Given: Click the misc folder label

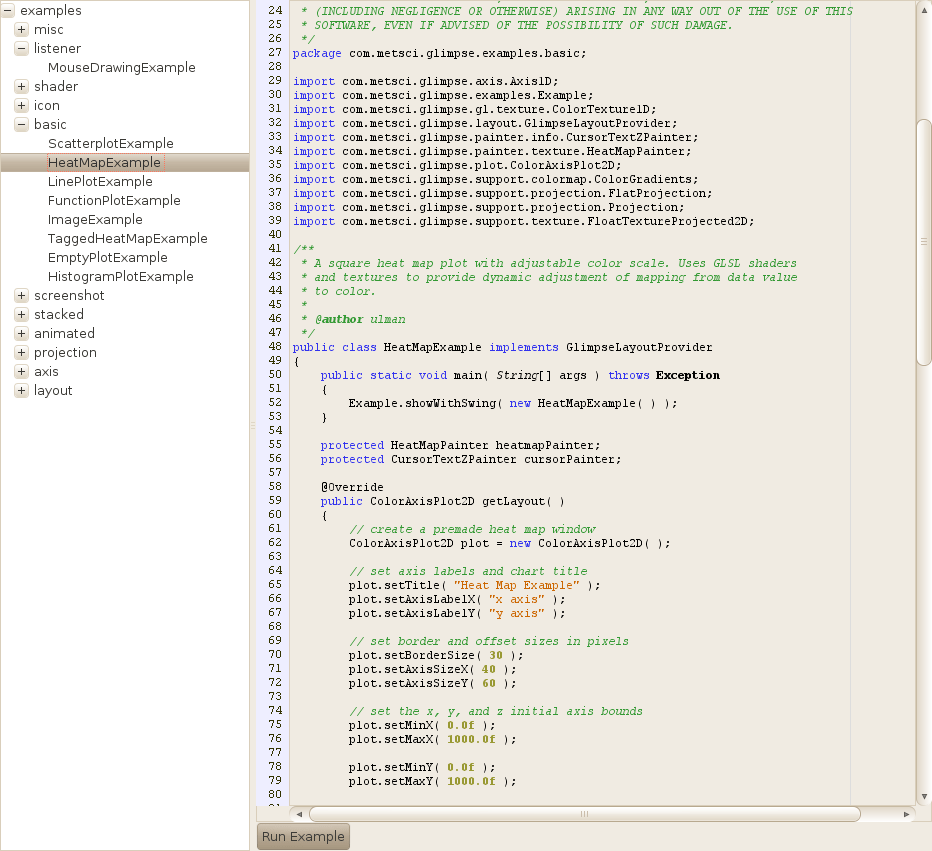Looking at the screenshot, I should pos(49,30).
